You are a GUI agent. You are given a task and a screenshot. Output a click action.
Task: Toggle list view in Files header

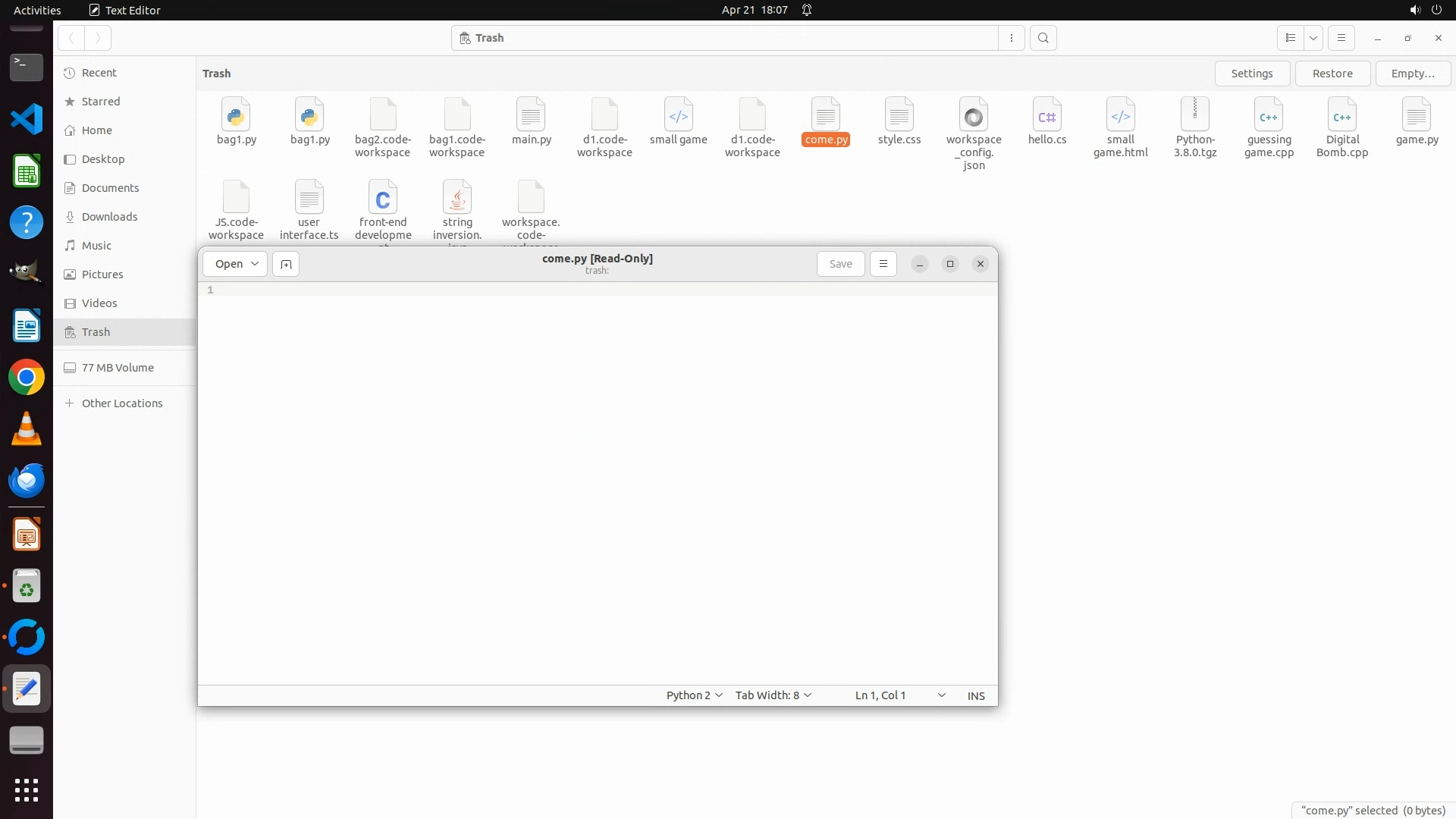click(x=1291, y=38)
